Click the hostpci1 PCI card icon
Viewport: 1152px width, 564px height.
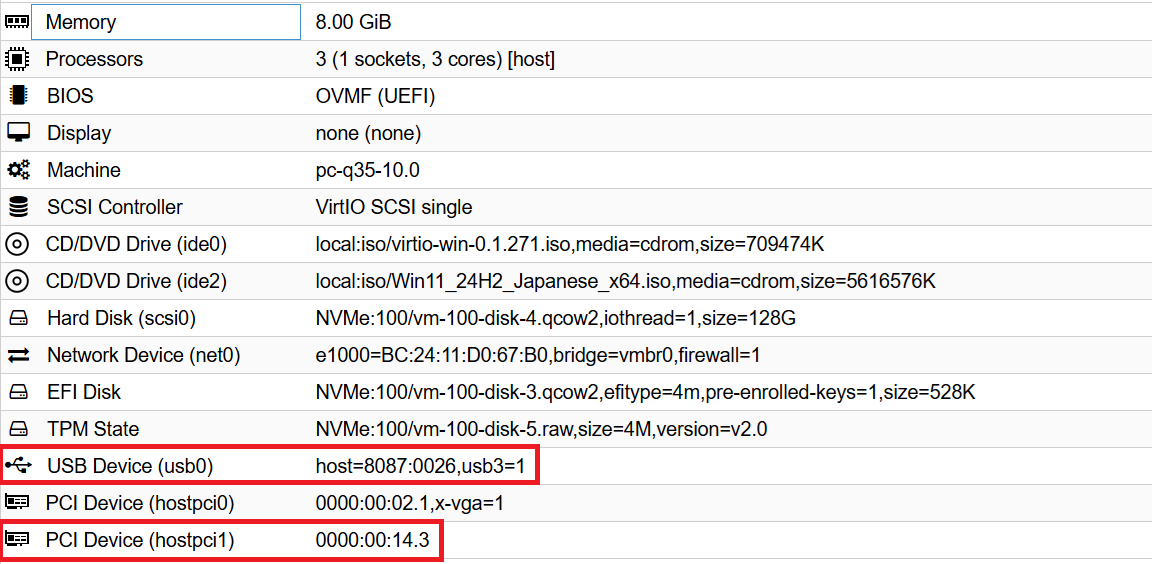pos(17,540)
